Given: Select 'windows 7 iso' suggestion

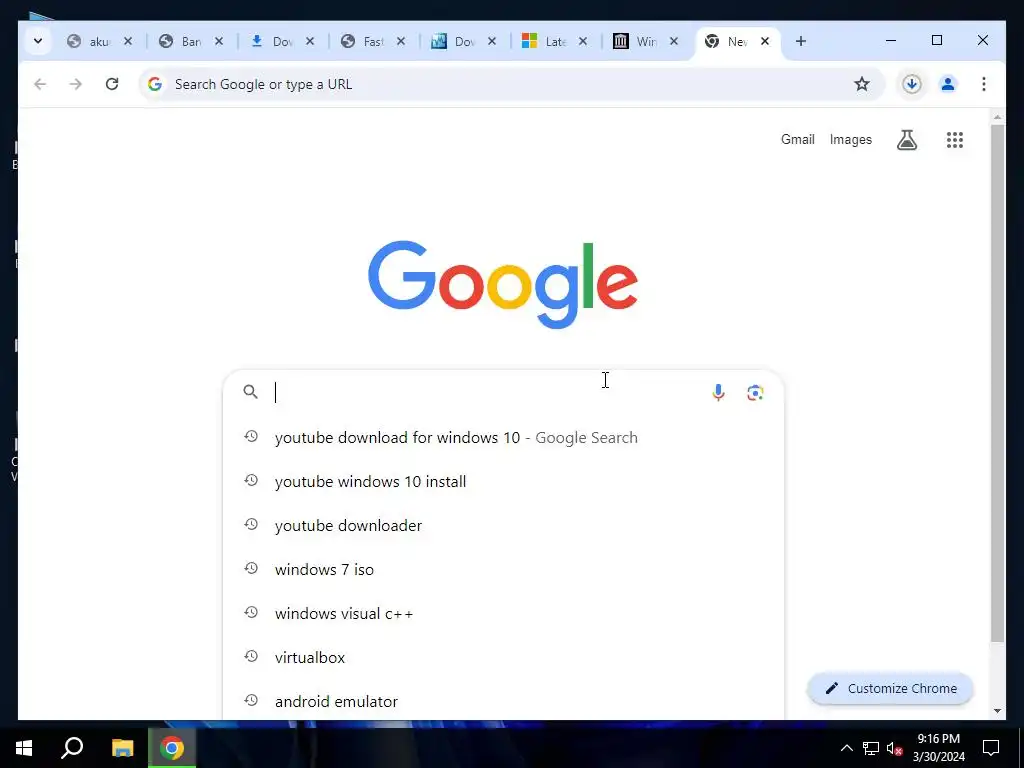Looking at the screenshot, I should [x=503, y=569].
